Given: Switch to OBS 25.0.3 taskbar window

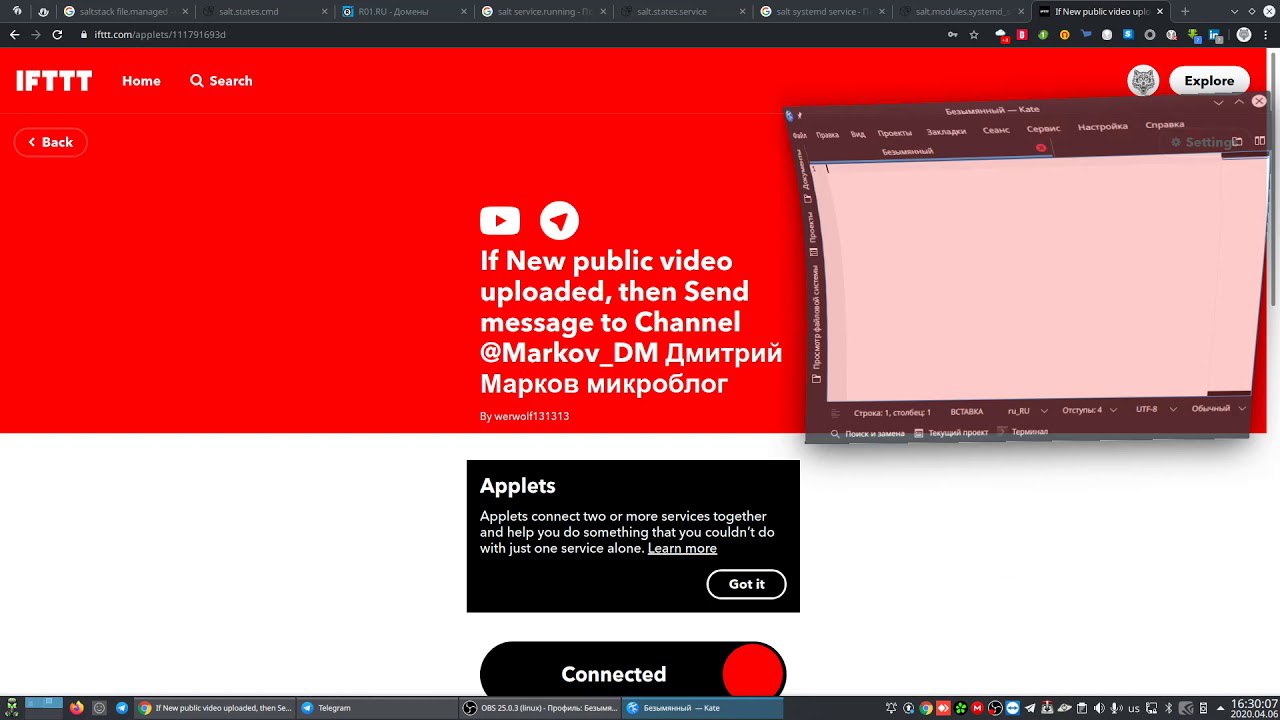Looking at the screenshot, I should (540, 708).
